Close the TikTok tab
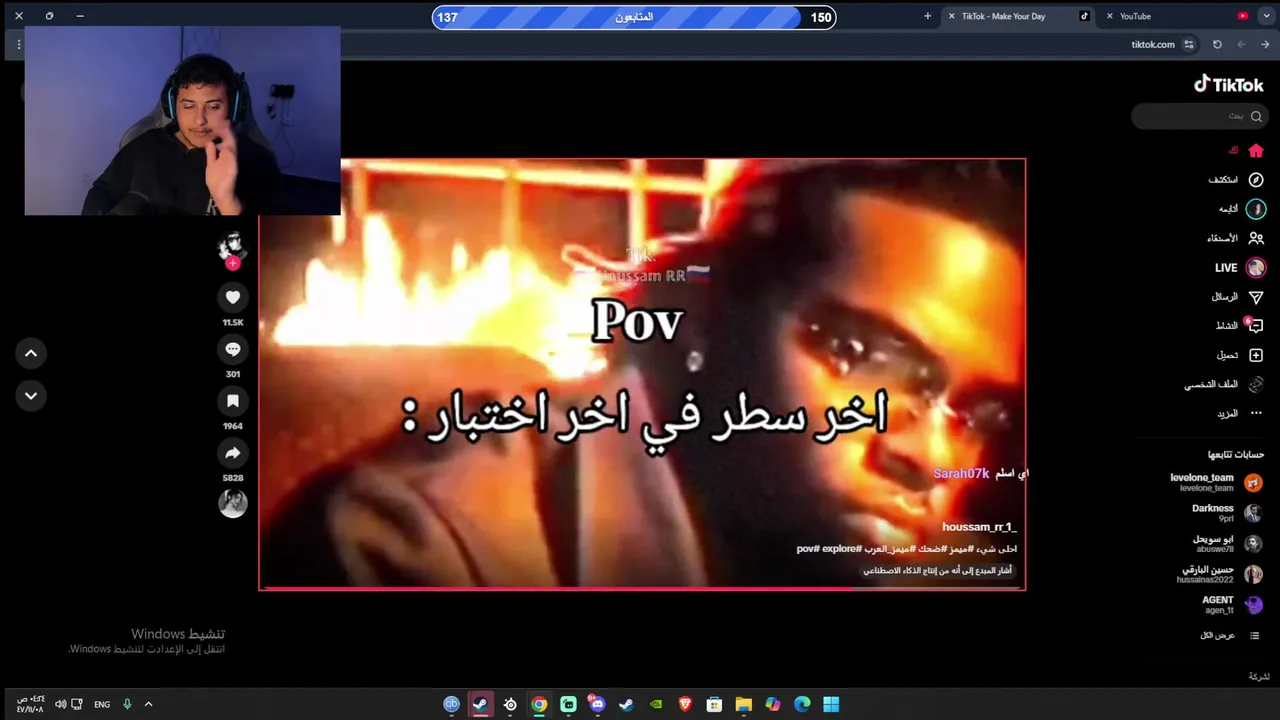The image size is (1280, 720). 951,16
